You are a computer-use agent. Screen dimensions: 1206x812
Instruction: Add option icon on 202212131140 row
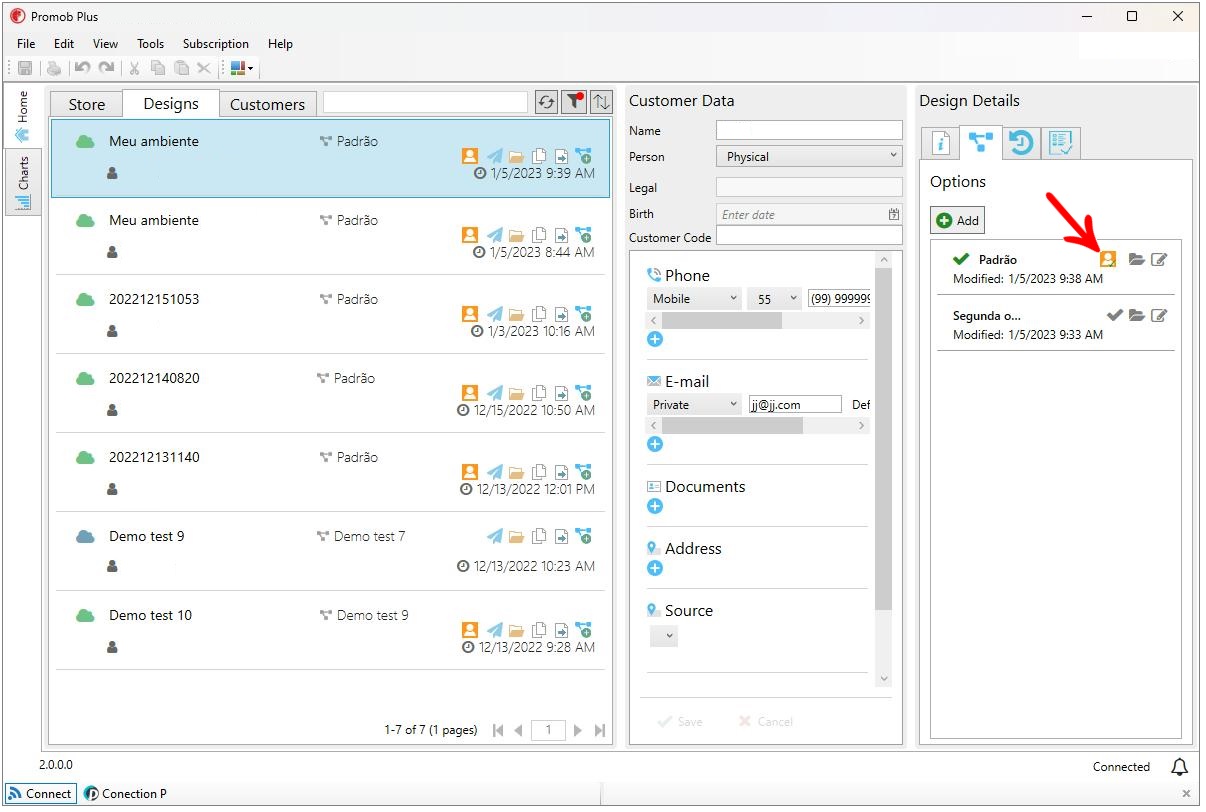tap(584, 472)
